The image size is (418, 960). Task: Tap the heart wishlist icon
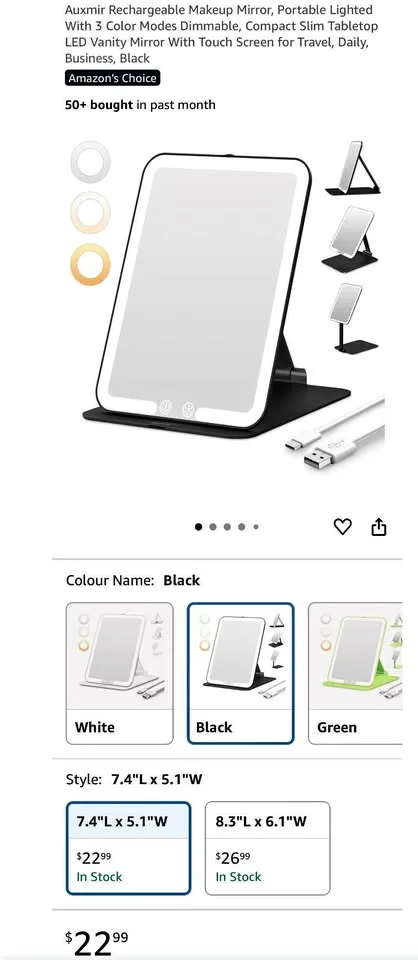[x=343, y=527]
